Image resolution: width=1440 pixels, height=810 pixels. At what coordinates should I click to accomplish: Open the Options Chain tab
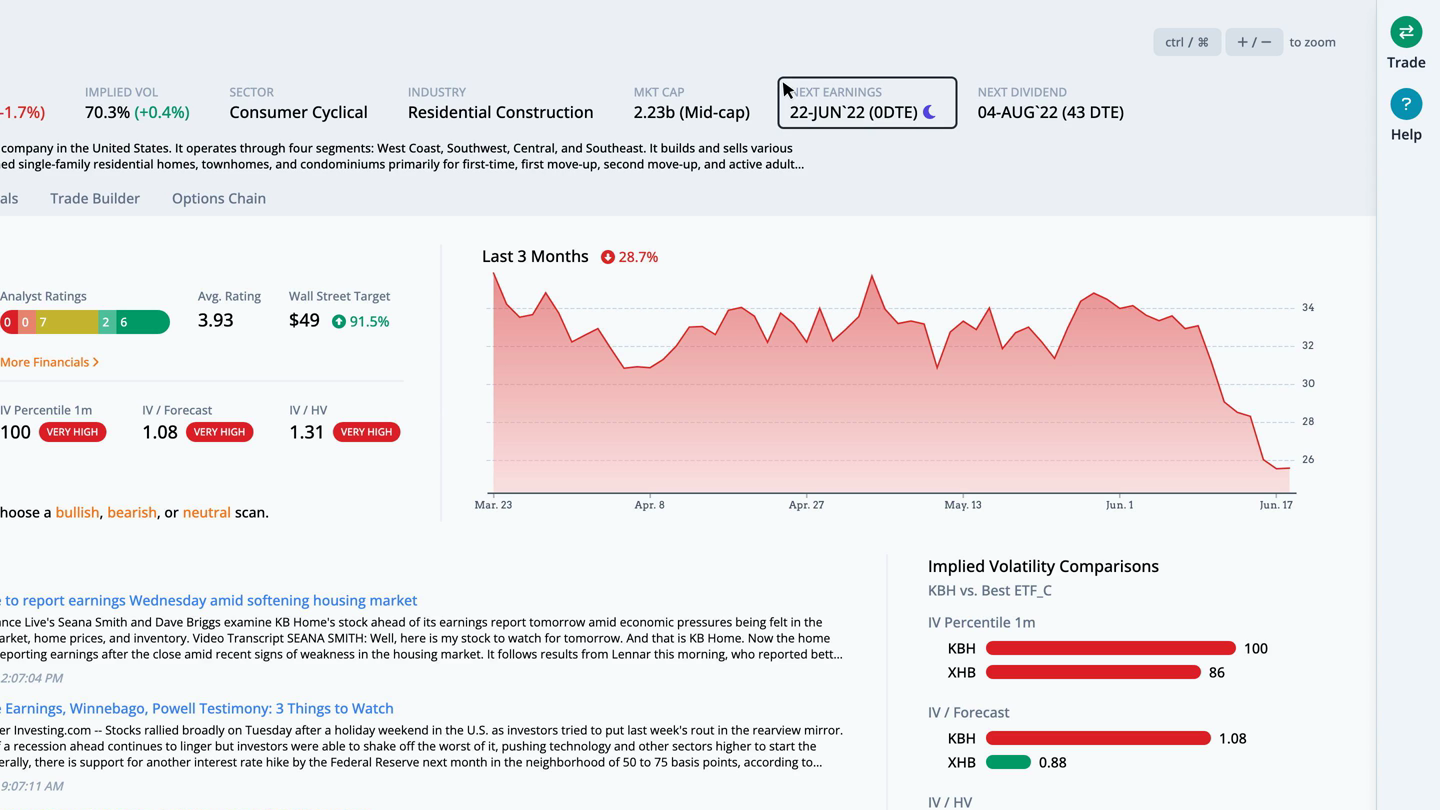pyautogui.click(x=219, y=198)
